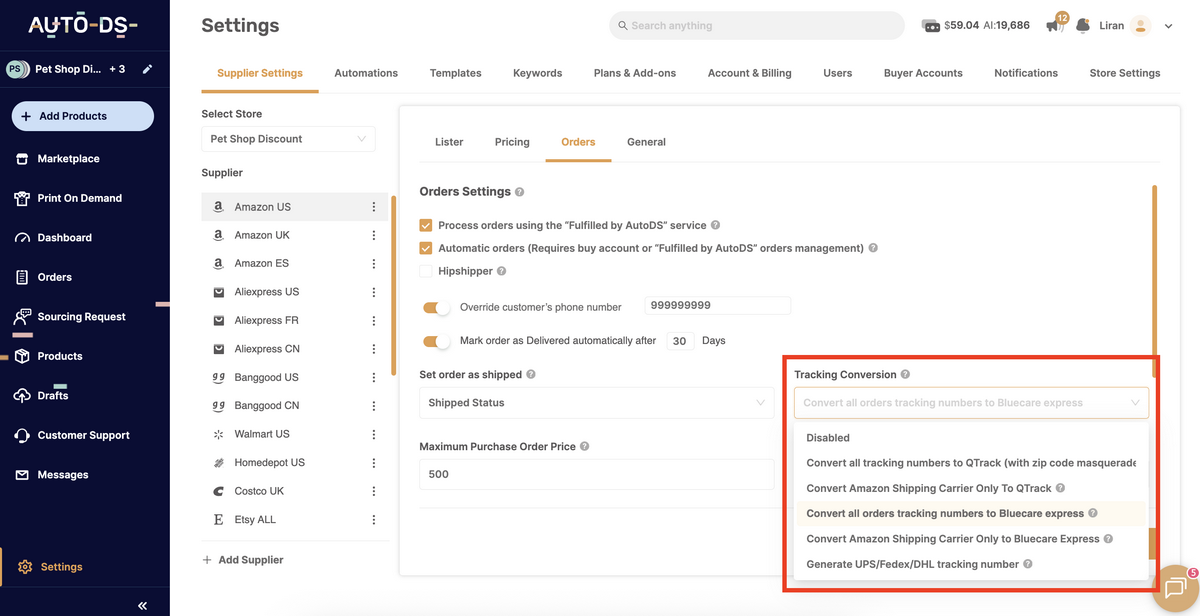
Task: Switch to the Automations tab
Action: pos(366,72)
